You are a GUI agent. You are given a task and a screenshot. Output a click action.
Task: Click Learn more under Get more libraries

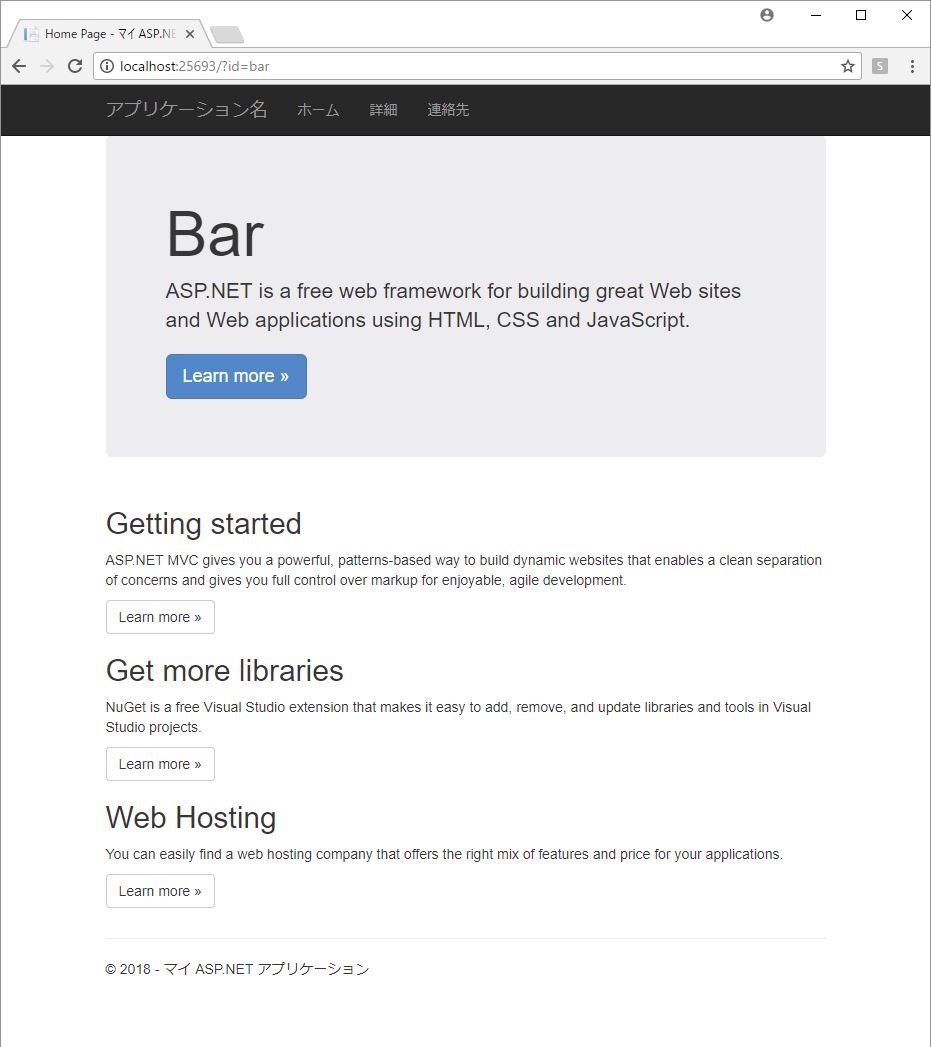(160, 764)
